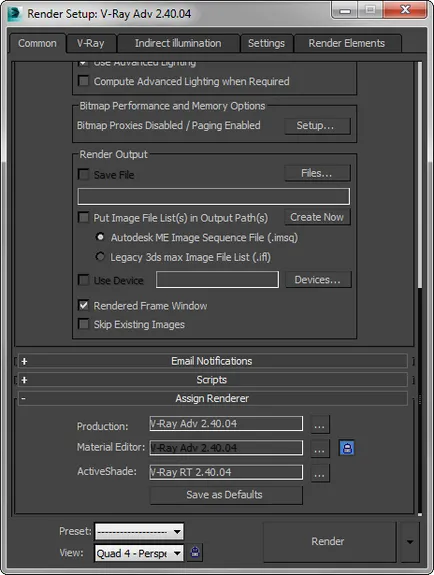Start rendering with the Render button
Screen dimensions: 434x575
click(x=329, y=542)
